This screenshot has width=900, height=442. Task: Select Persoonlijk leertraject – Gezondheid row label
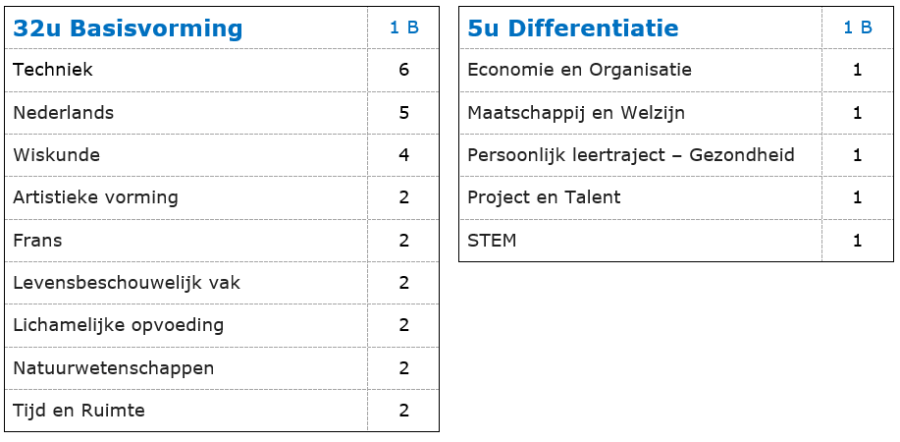(631, 155)
